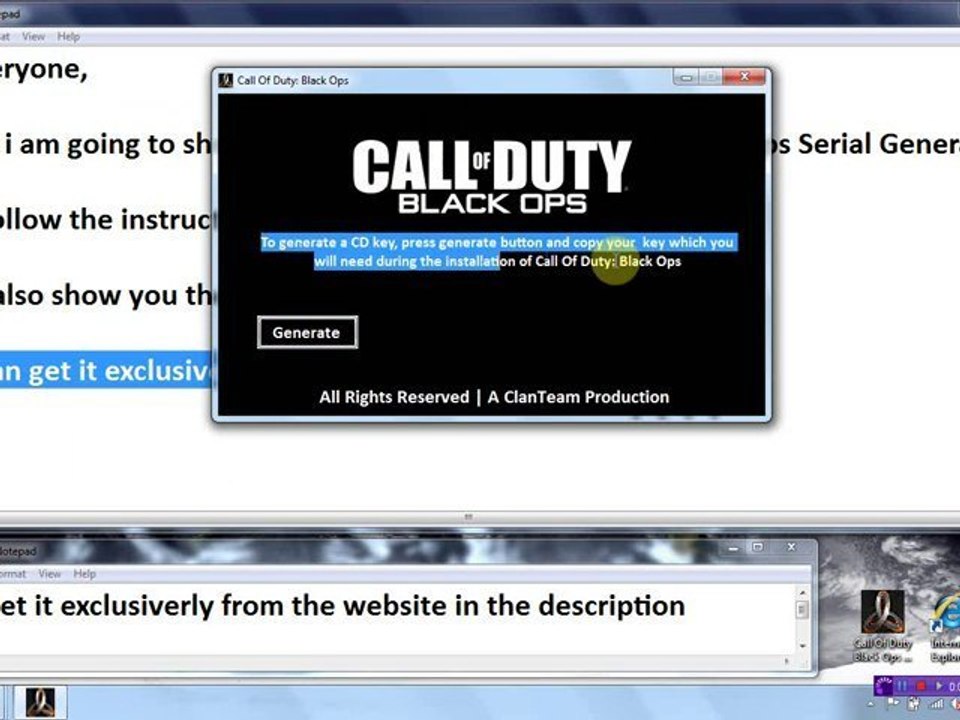Click the volume speaker tray icon
The image size is (960, 720).
954,704
